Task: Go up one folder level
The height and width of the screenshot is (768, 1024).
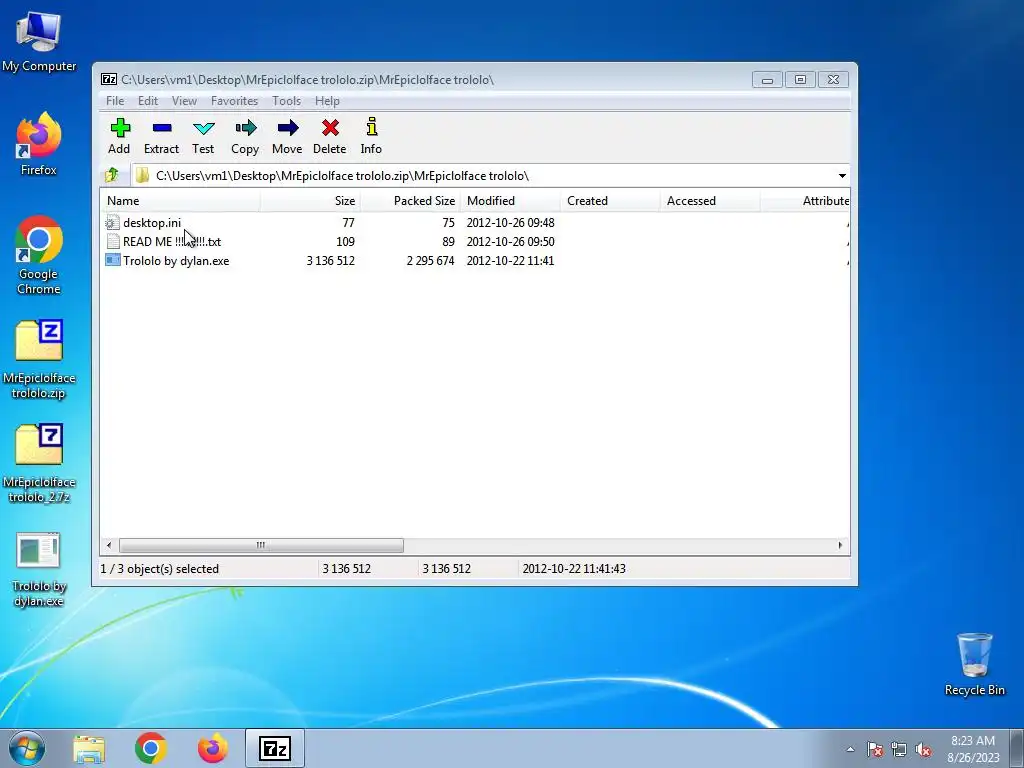Action: tap(112, 175)
